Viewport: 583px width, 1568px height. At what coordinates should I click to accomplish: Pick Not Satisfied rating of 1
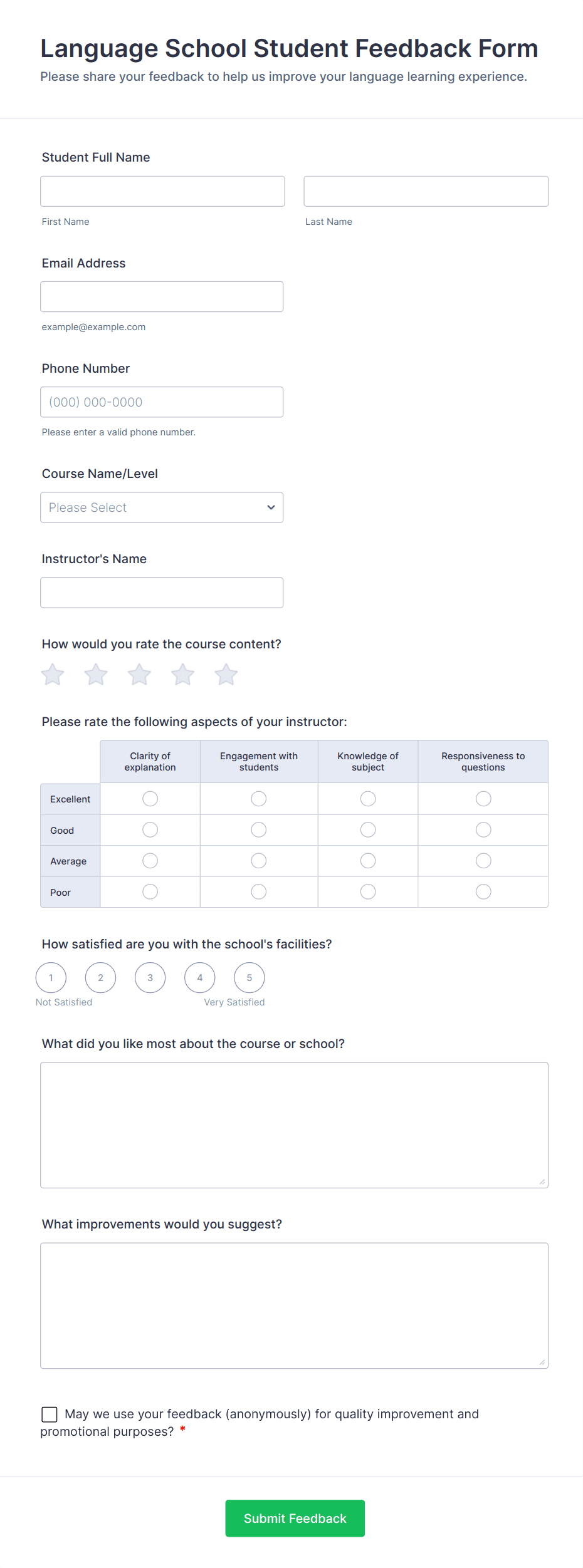(x=51, y=977)
